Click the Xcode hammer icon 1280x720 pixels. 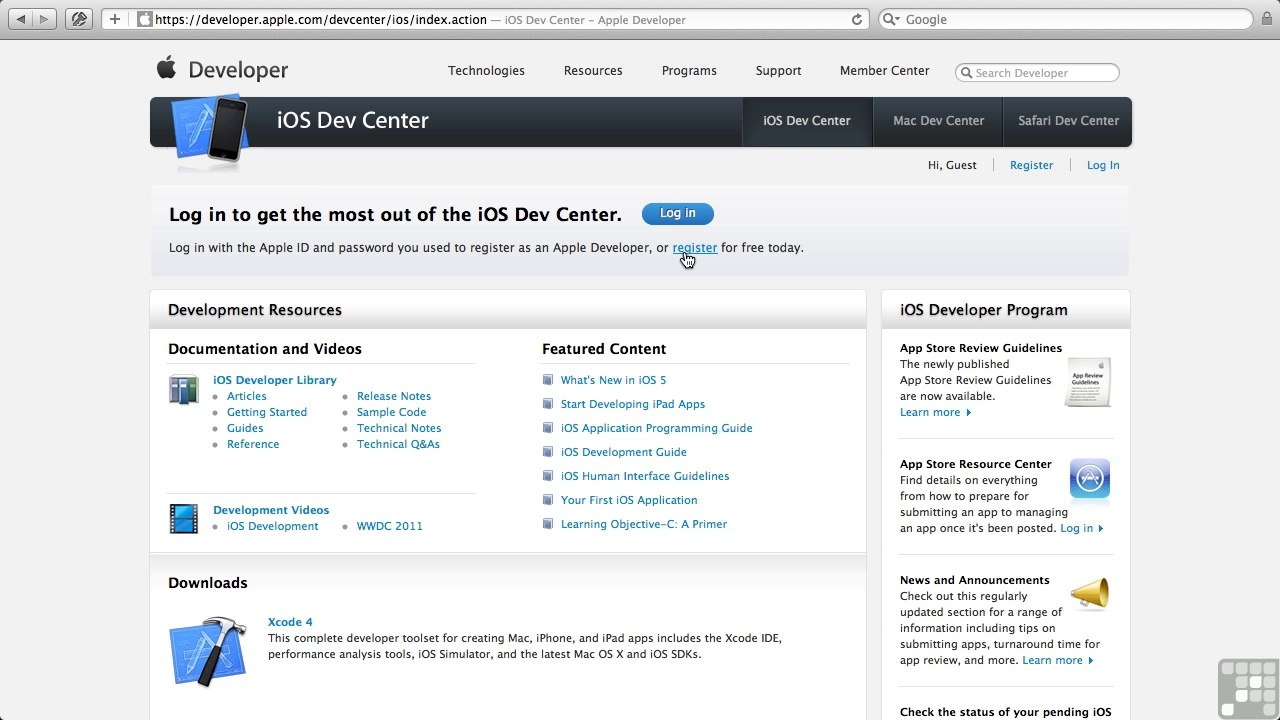(207, 651)
